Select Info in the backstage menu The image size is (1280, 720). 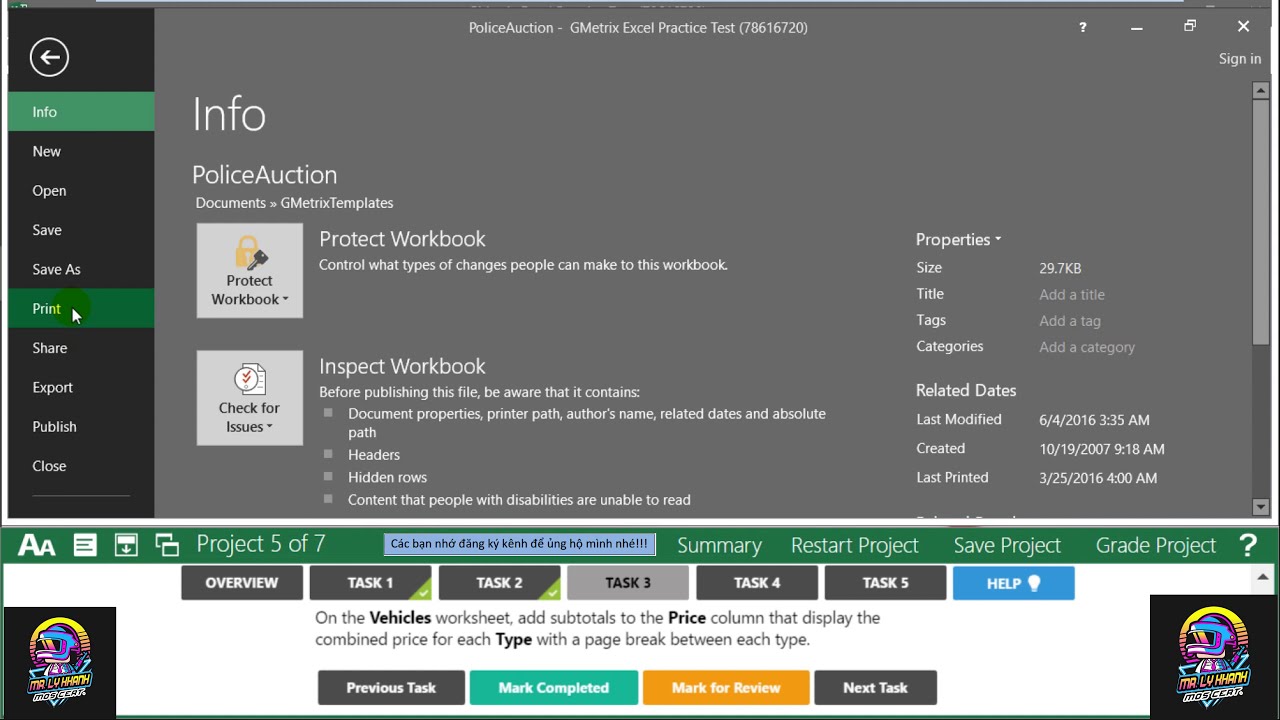81,112
